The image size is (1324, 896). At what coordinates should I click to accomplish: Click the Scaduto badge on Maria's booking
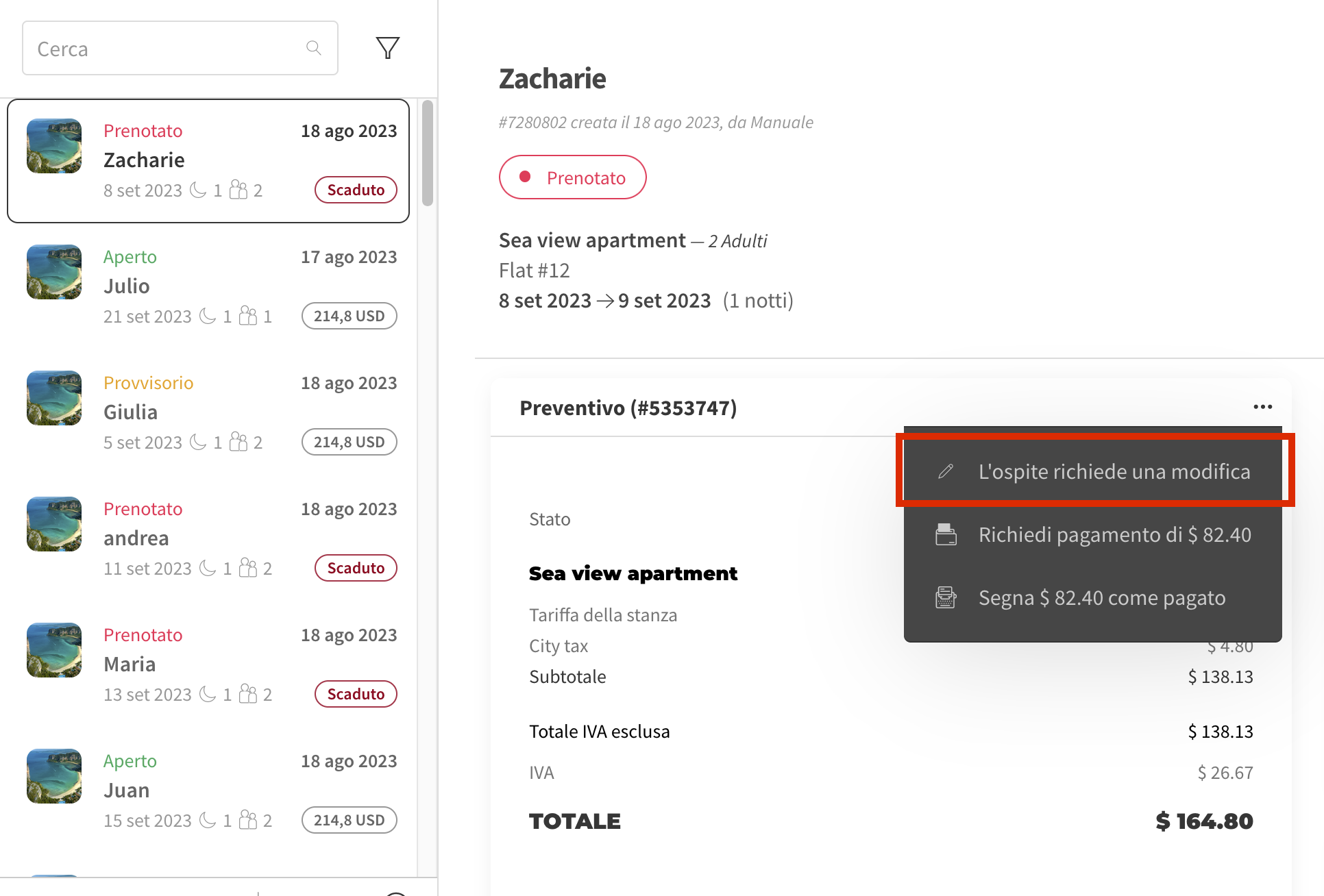(355, 693)
